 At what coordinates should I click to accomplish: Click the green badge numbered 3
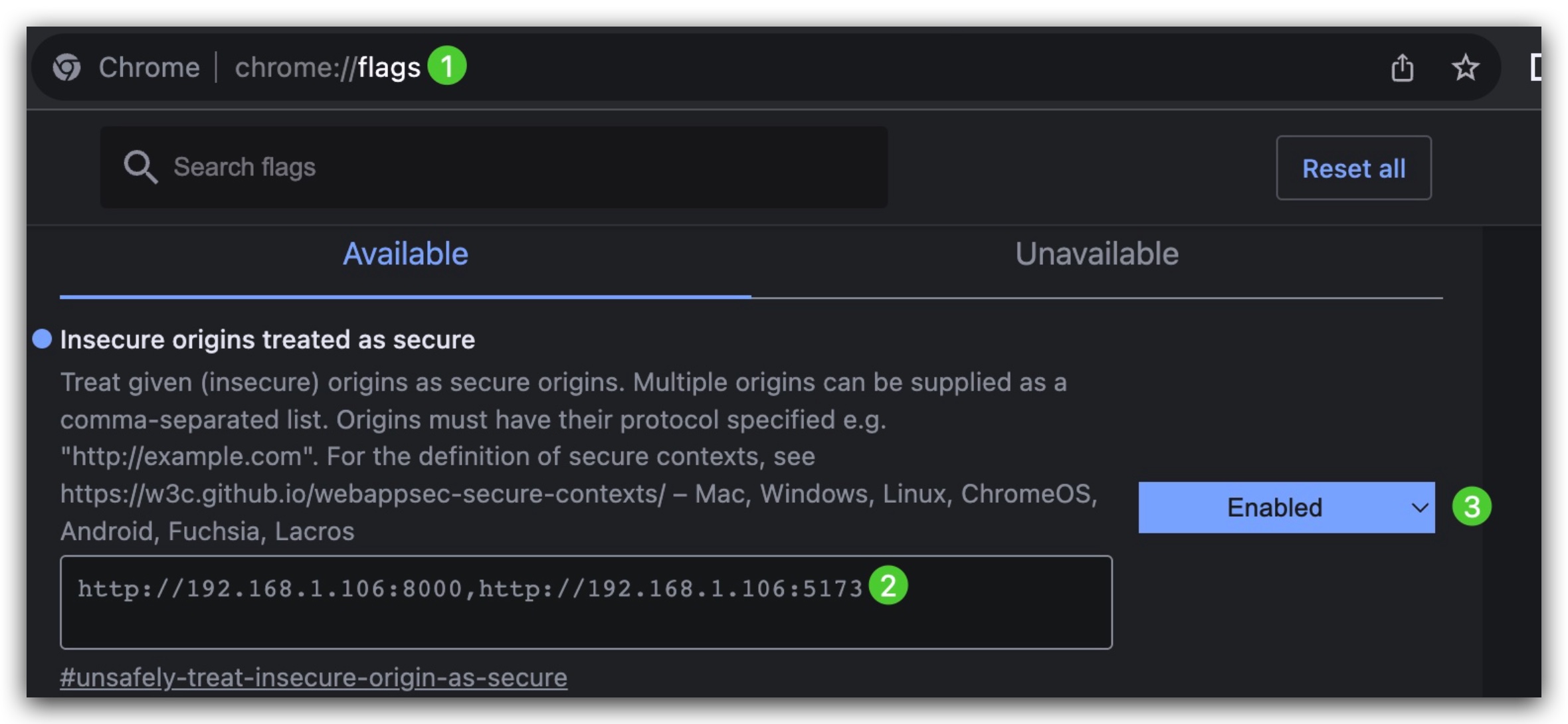coord(1471,507)
